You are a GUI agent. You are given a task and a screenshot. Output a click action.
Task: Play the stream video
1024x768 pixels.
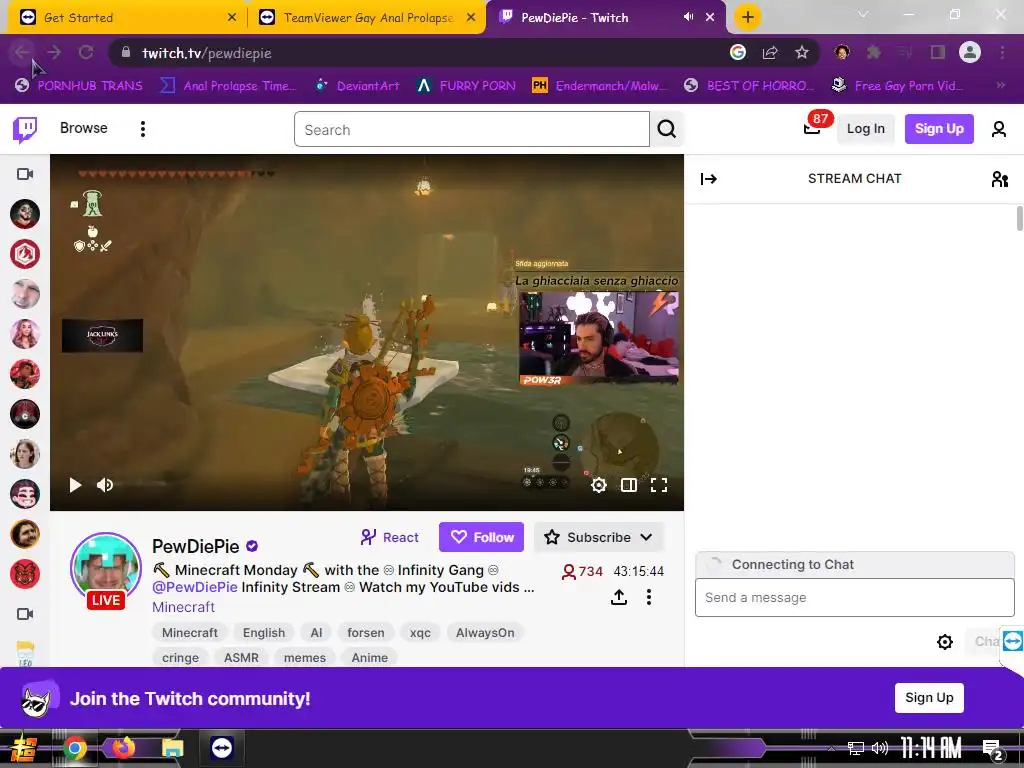pyautogui.click(x=75, y=485)
